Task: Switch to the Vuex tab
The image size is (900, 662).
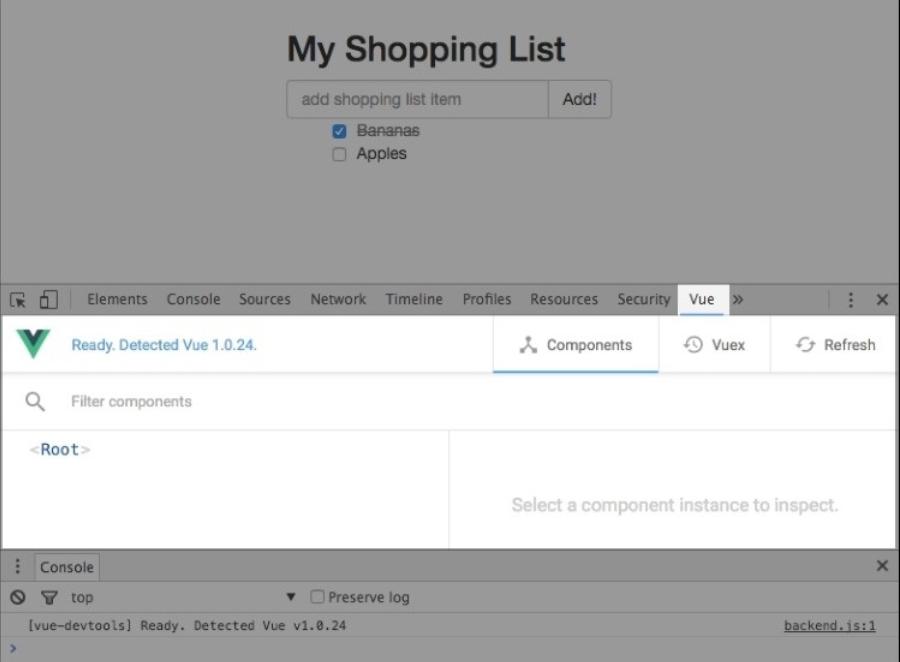Action: point(714,345)
